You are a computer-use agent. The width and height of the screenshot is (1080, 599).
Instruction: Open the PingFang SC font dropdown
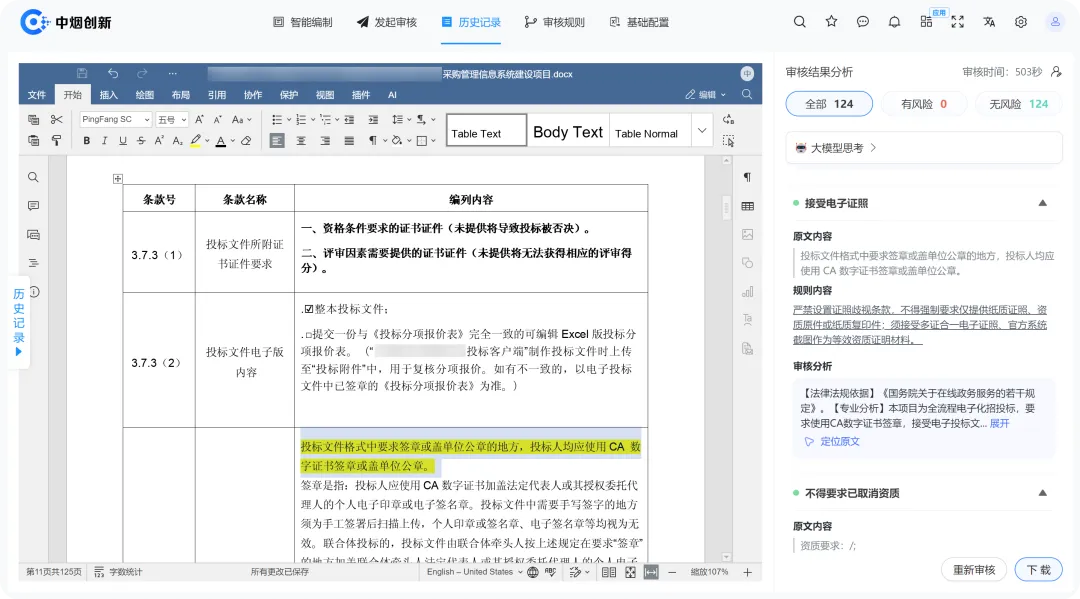tap(116, 120)
